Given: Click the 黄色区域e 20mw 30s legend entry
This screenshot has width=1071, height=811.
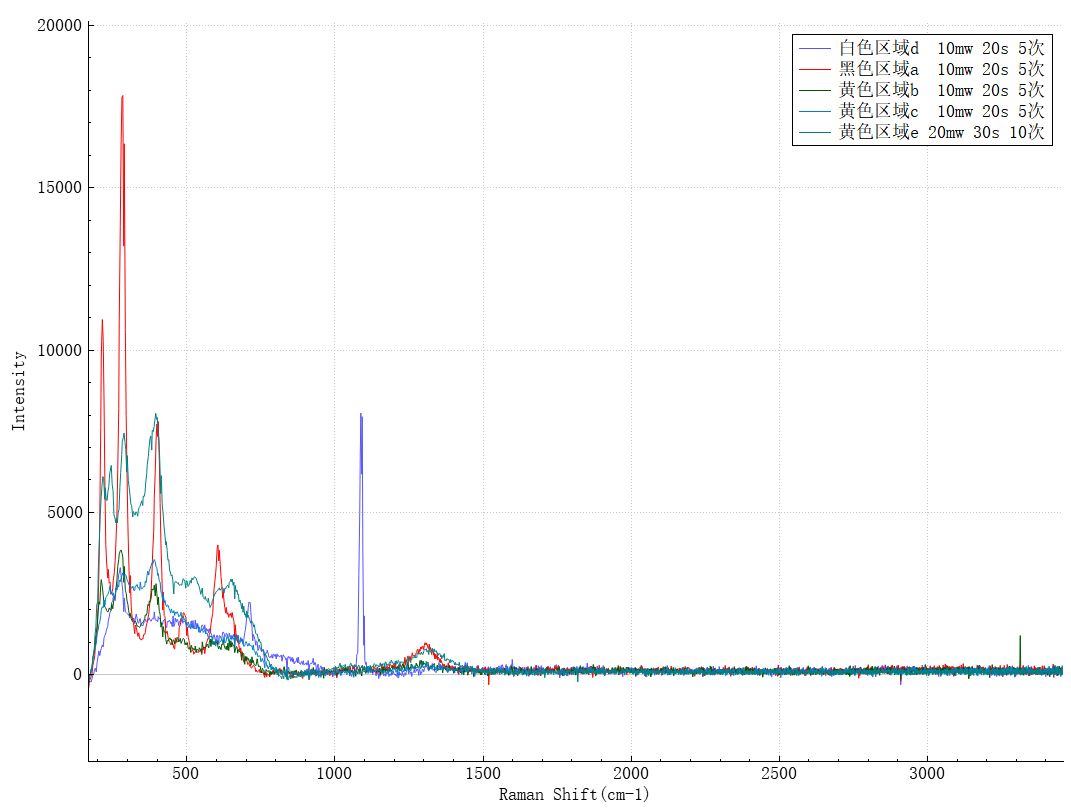Looking at the screenshot, I should click(941, 132).
